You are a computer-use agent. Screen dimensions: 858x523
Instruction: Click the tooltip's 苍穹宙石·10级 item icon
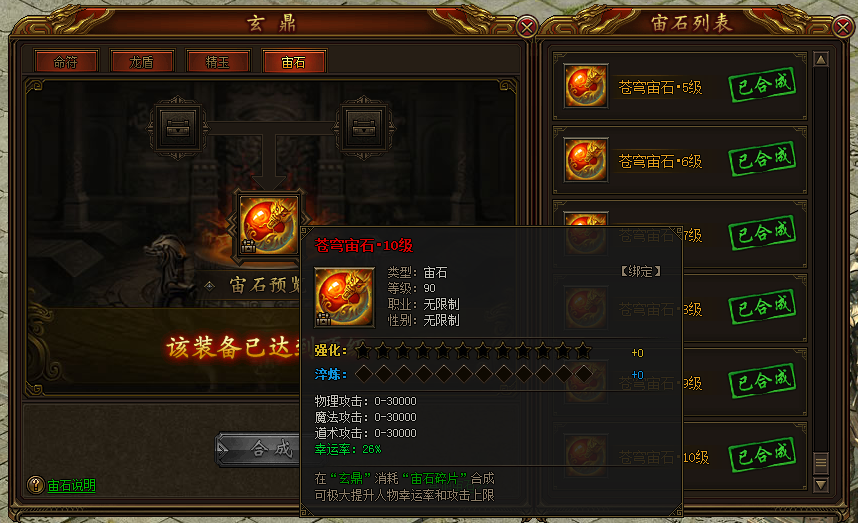click(344, 298)
